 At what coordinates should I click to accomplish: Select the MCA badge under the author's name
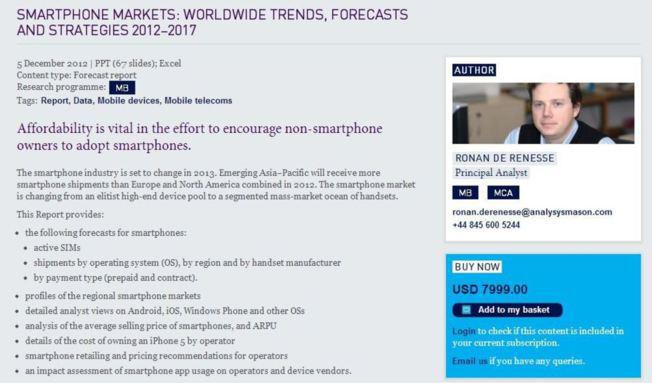pos(503,193)
